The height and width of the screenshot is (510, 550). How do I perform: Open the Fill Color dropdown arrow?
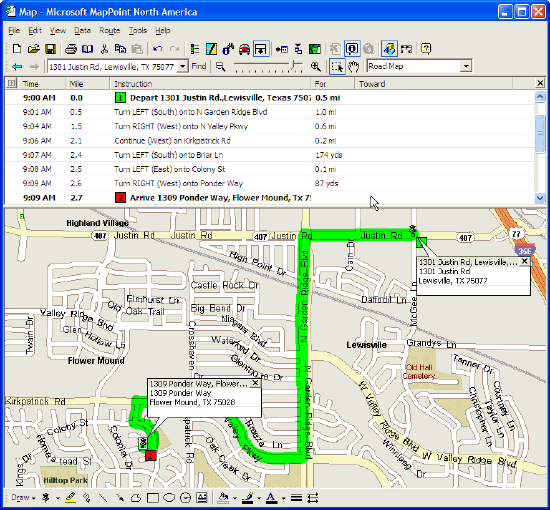pyautogui.click(x=235, y=498)
